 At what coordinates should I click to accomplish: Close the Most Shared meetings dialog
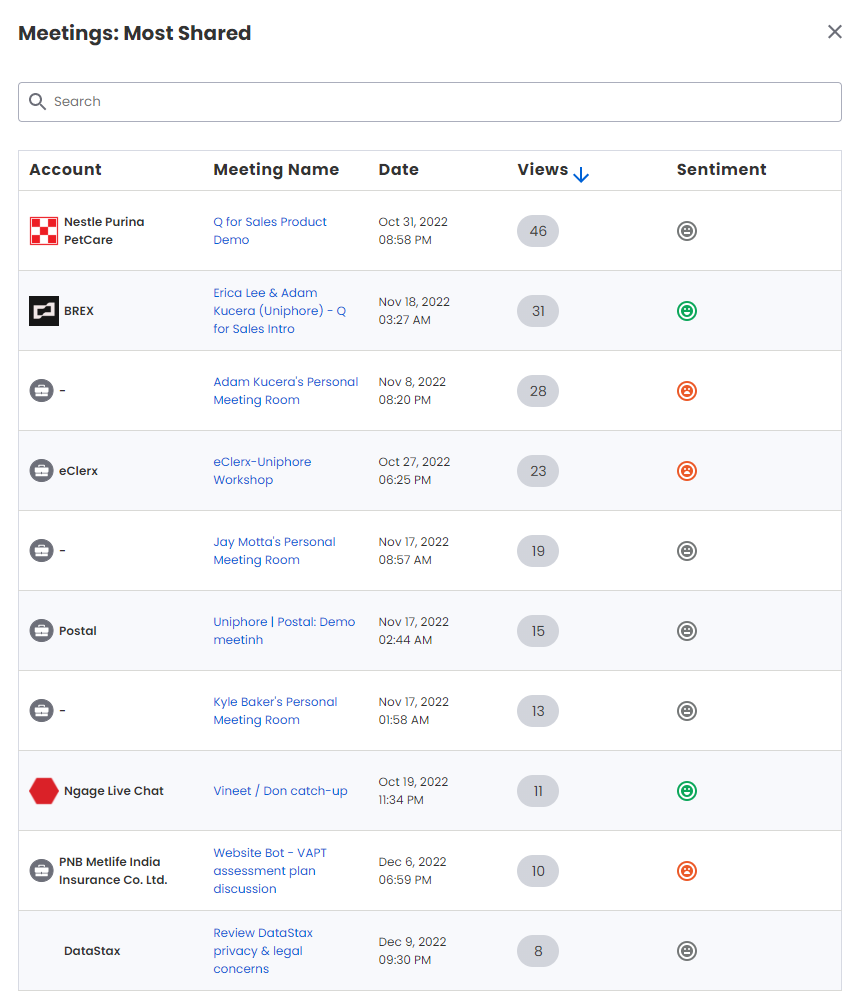(x=834, y=32)
